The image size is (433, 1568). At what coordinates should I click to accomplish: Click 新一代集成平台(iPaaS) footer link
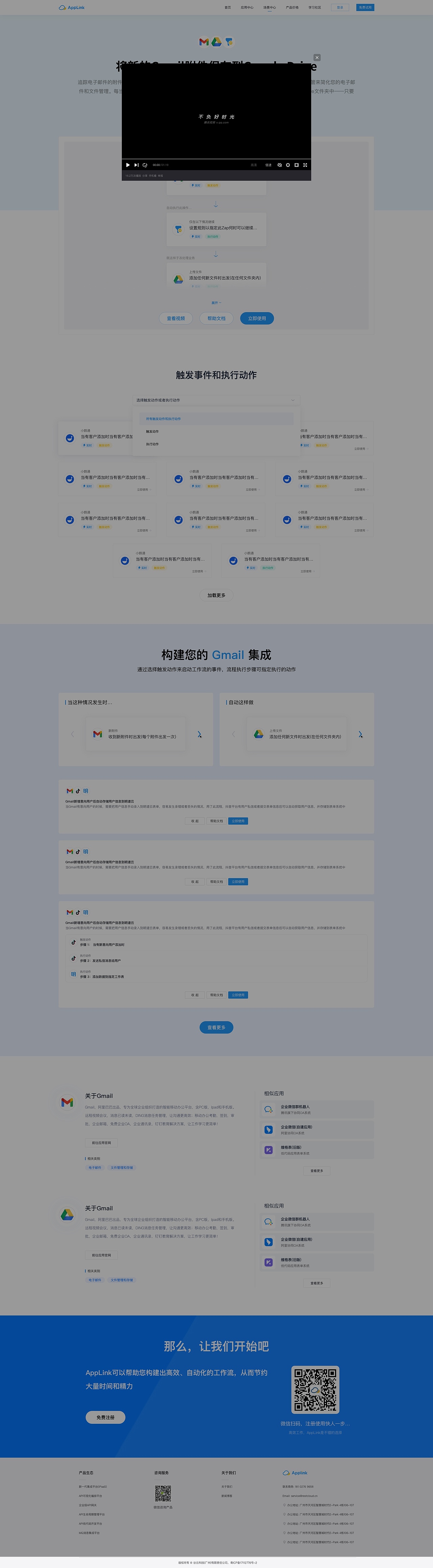[92, 1486]
